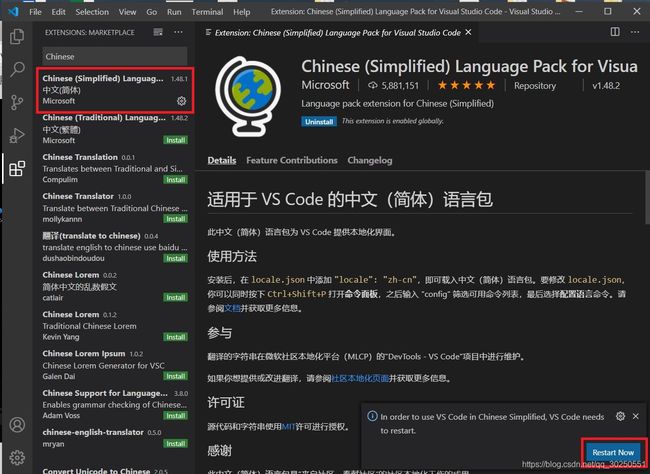Open the Manage gear in activity bar
The height and width of the screenshot is (474, 650).
click(17, 457)
